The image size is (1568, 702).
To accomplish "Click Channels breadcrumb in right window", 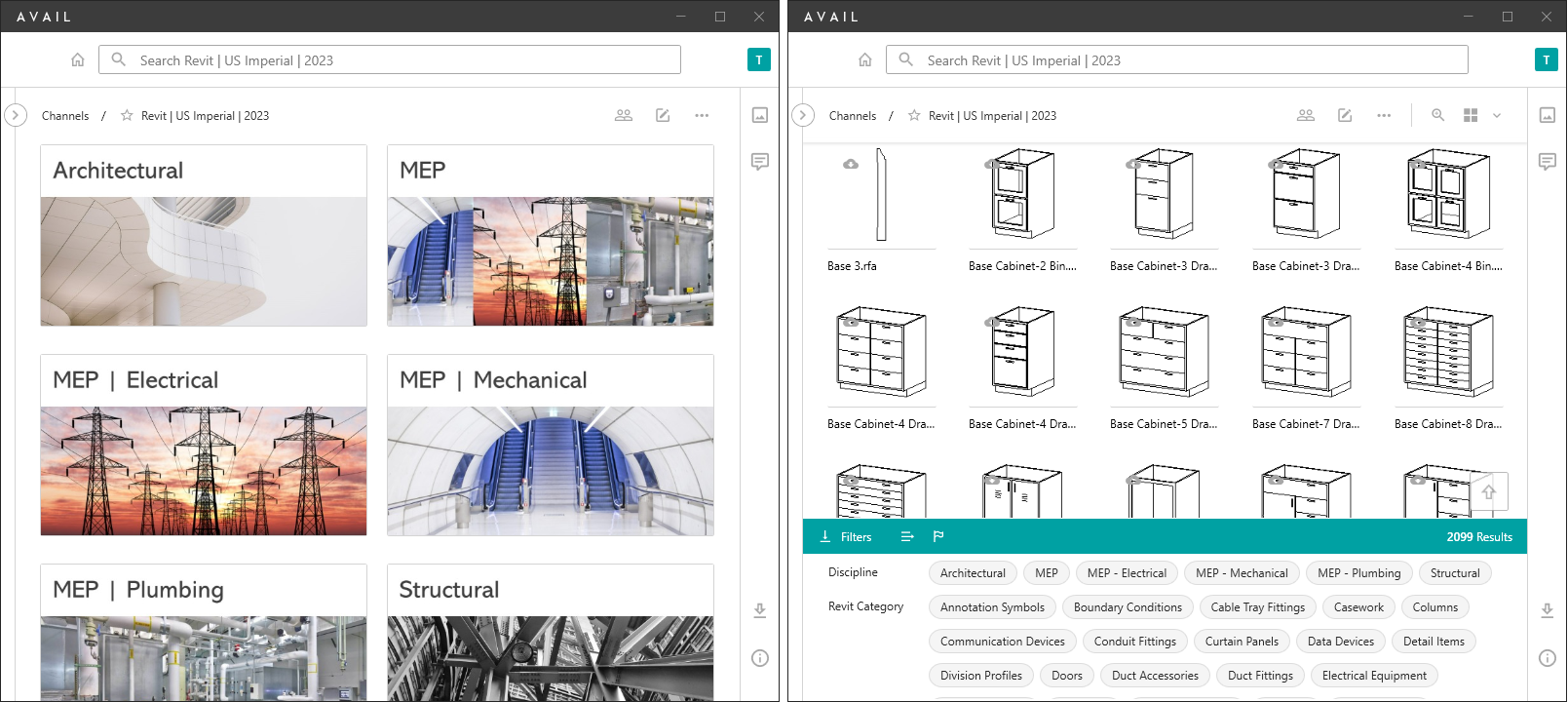I will (x=852, y=115).
